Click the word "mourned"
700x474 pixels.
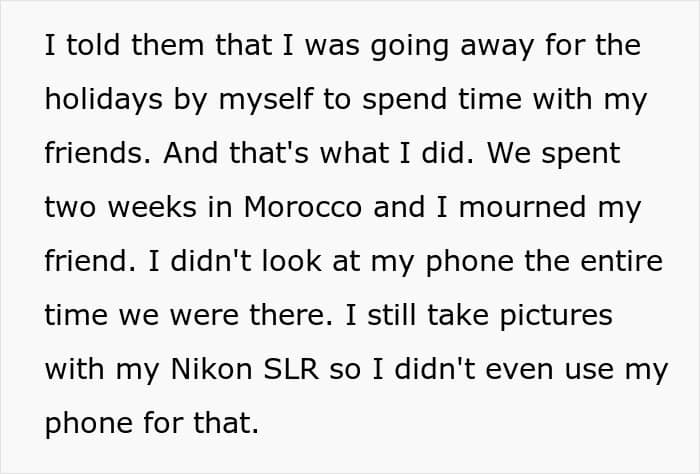click(x=548, y=209)
